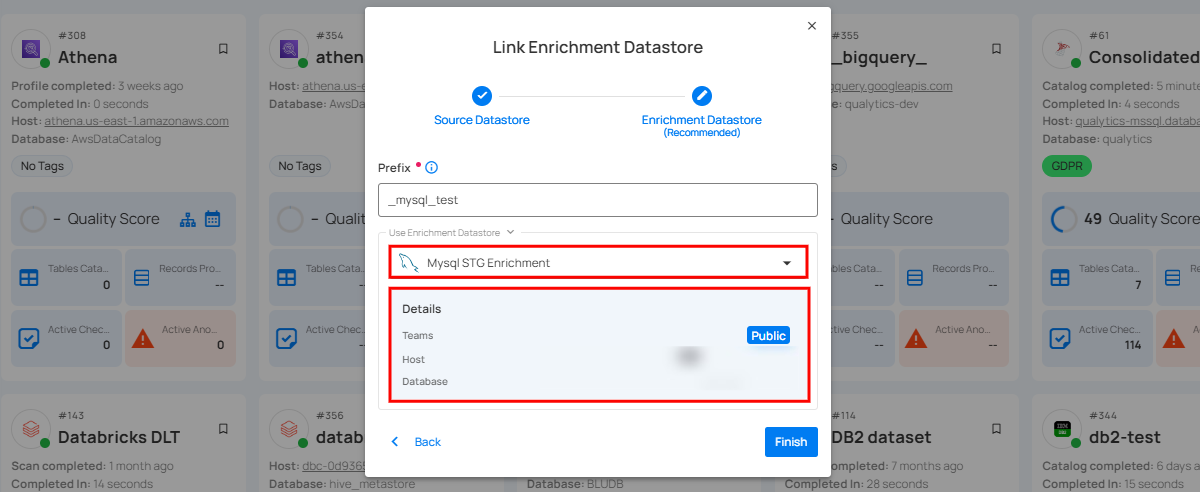Click the Enrichment Datastore step label
1200x492 pixels.
(x=702, y=120)
